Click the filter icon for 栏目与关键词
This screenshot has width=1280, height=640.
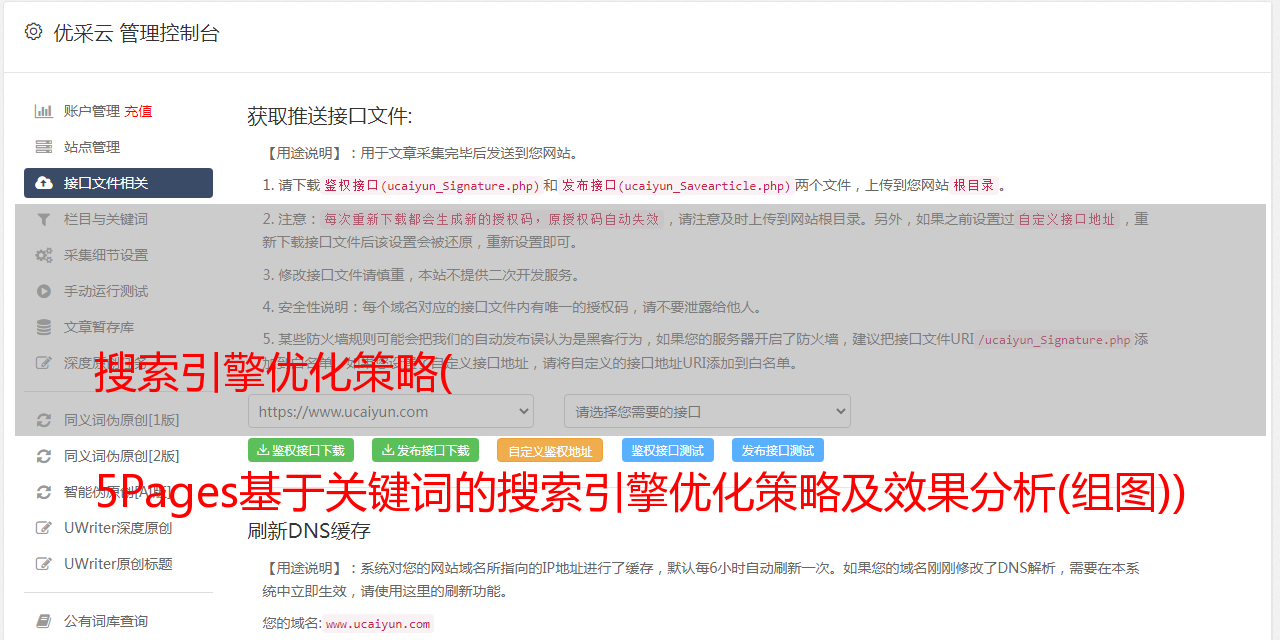tap(44, 219)
